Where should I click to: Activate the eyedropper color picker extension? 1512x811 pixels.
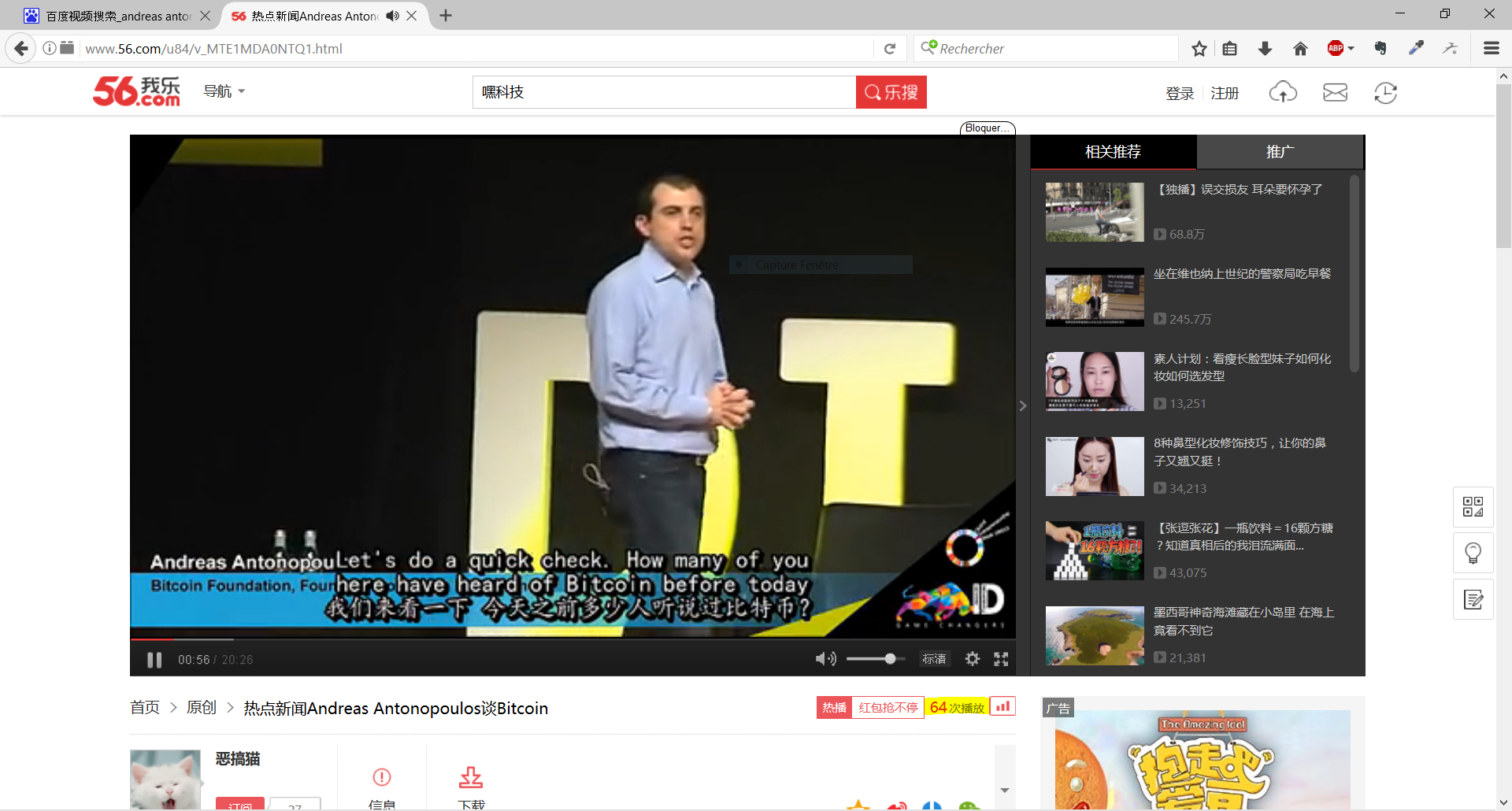click(x=1416, y=49)
